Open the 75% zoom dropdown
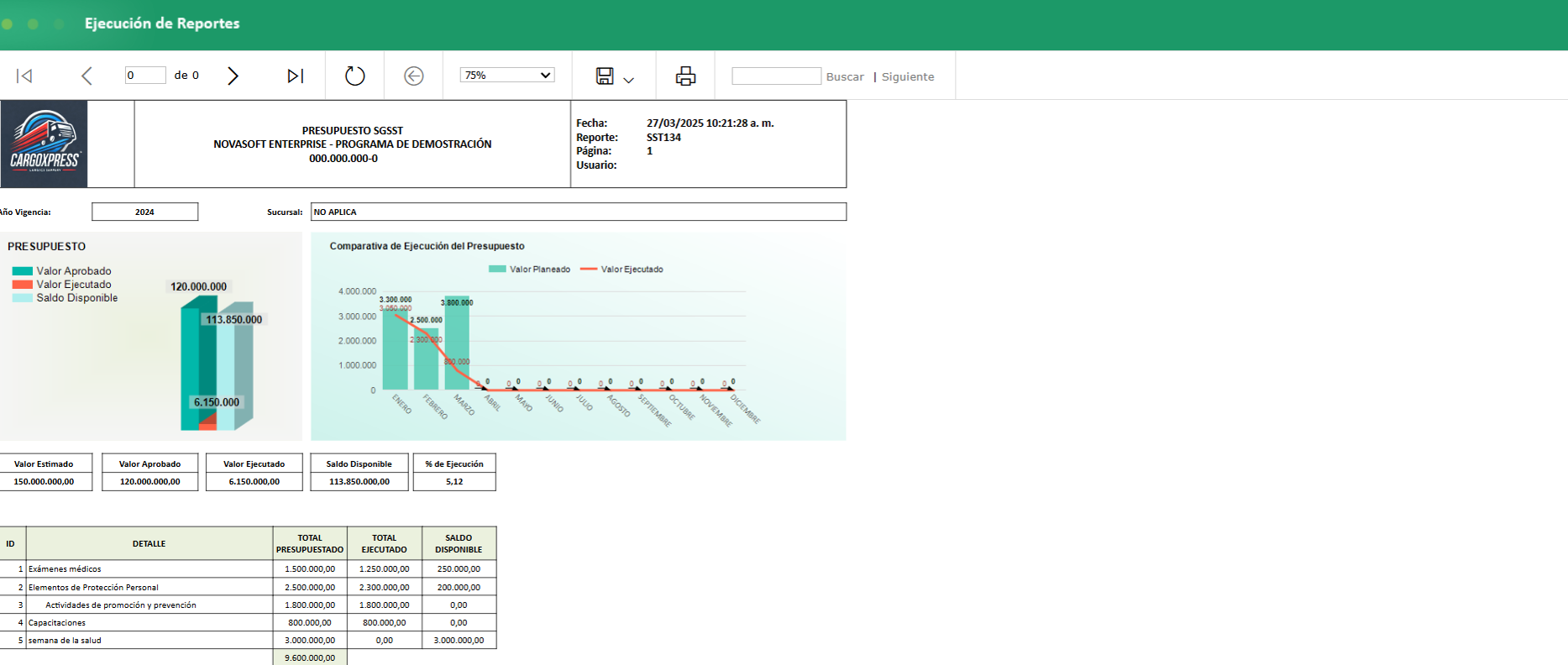The image size is (1568, 665). [x=506, y=75]
